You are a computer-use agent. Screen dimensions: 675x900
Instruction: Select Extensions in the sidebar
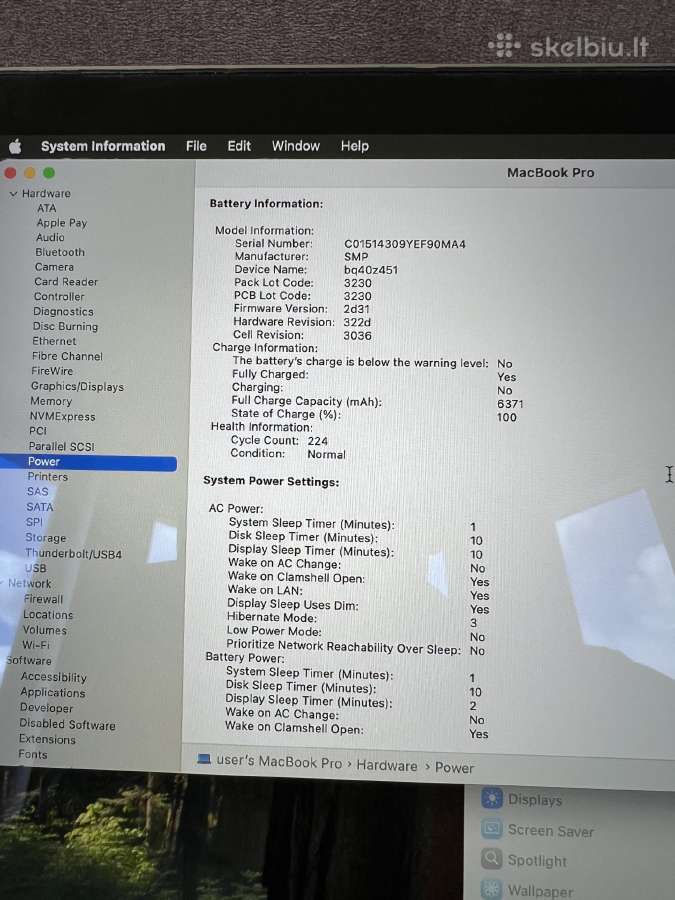(47, 739)
